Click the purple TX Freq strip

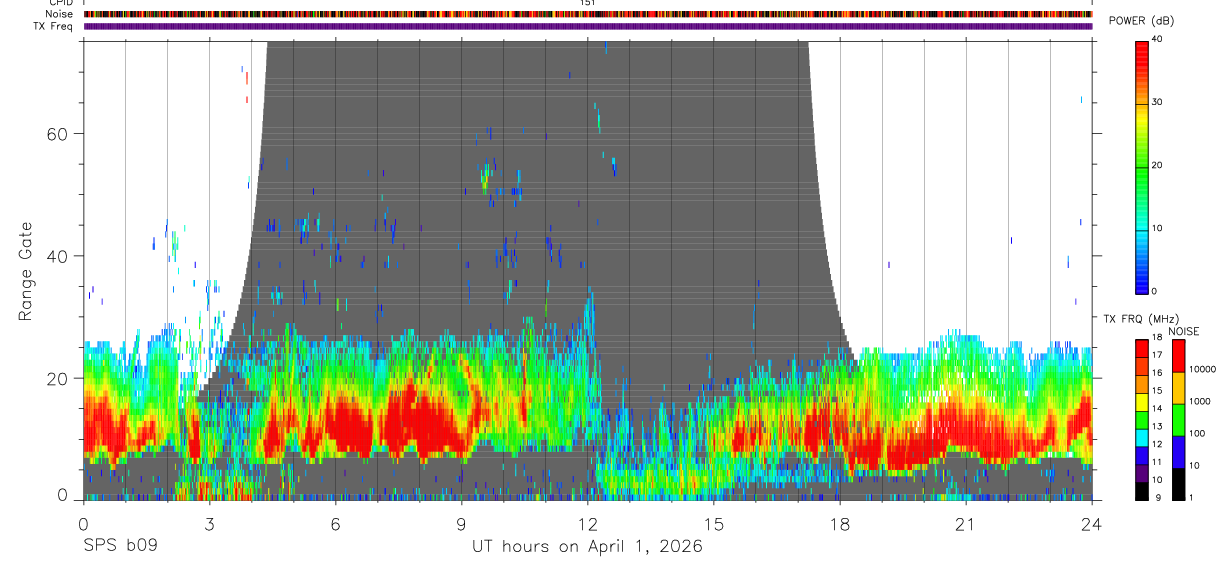[x=588, y=26]
